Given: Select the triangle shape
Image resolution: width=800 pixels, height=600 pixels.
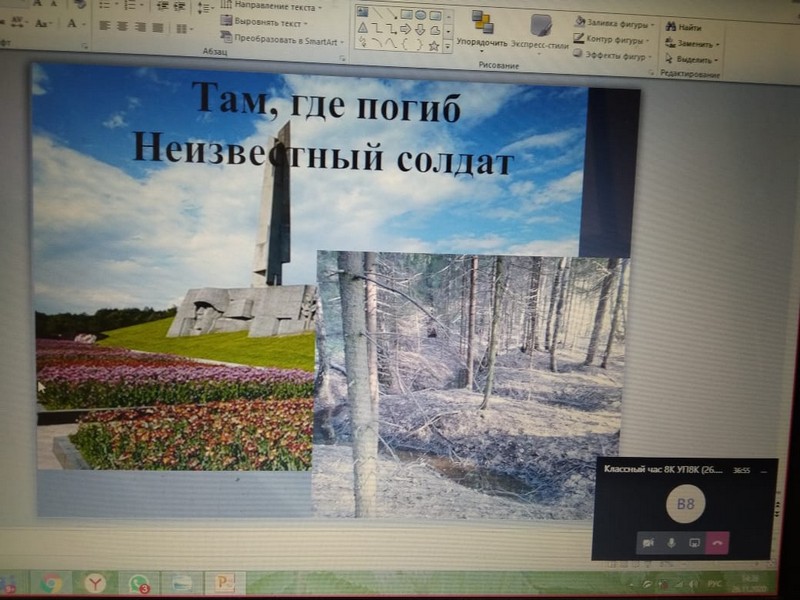Looking at the screenshot, I should click(362, 27).
